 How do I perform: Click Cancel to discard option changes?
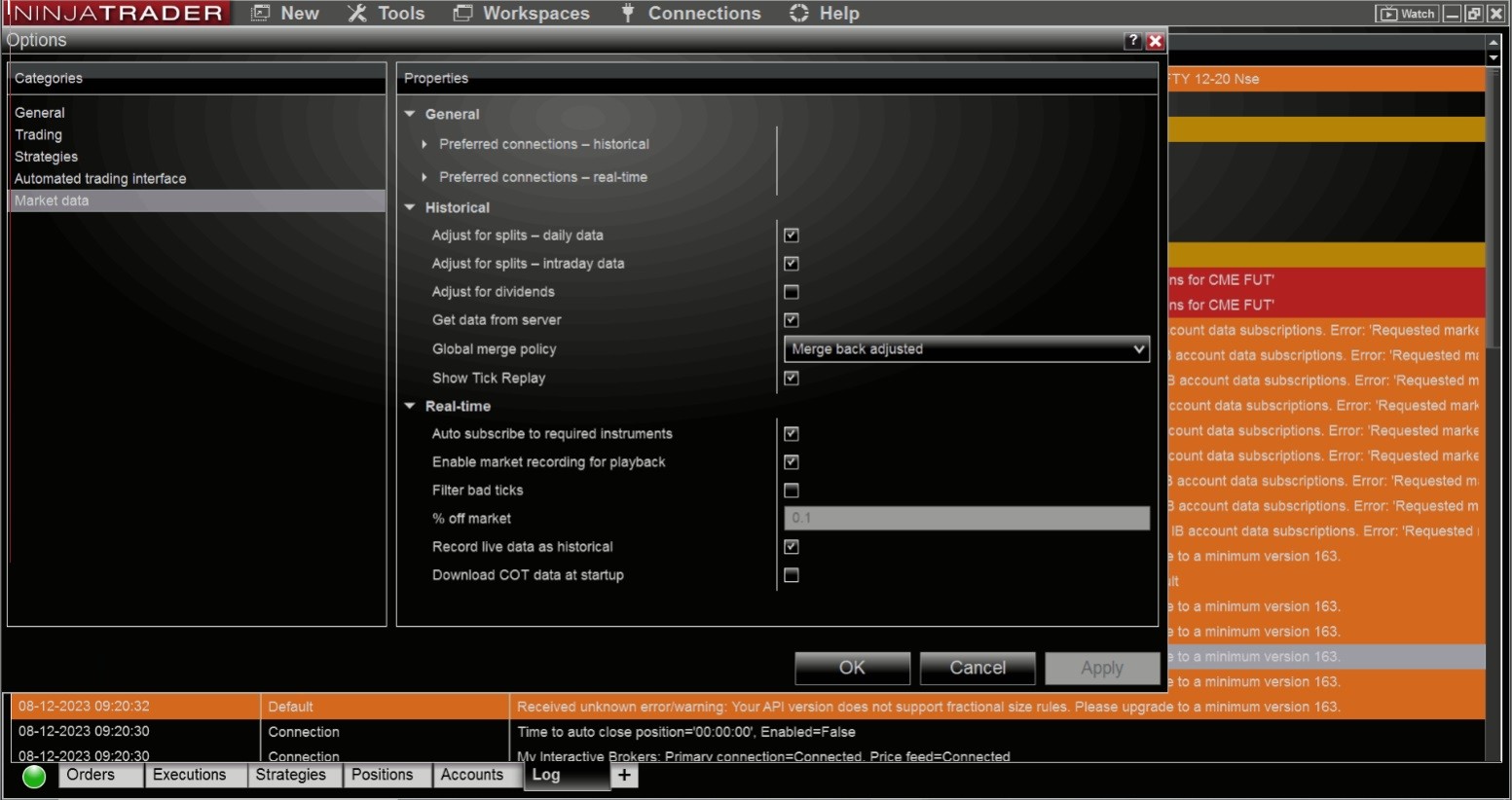point(977,668)
